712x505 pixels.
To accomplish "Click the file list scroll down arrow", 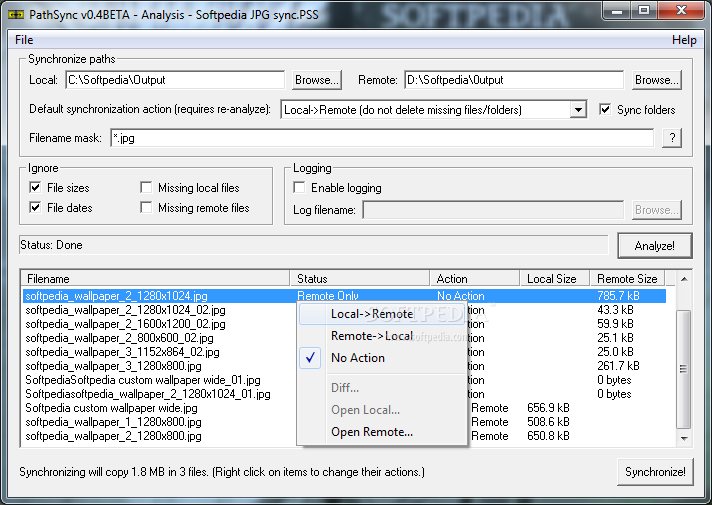I will click(684, 439).
